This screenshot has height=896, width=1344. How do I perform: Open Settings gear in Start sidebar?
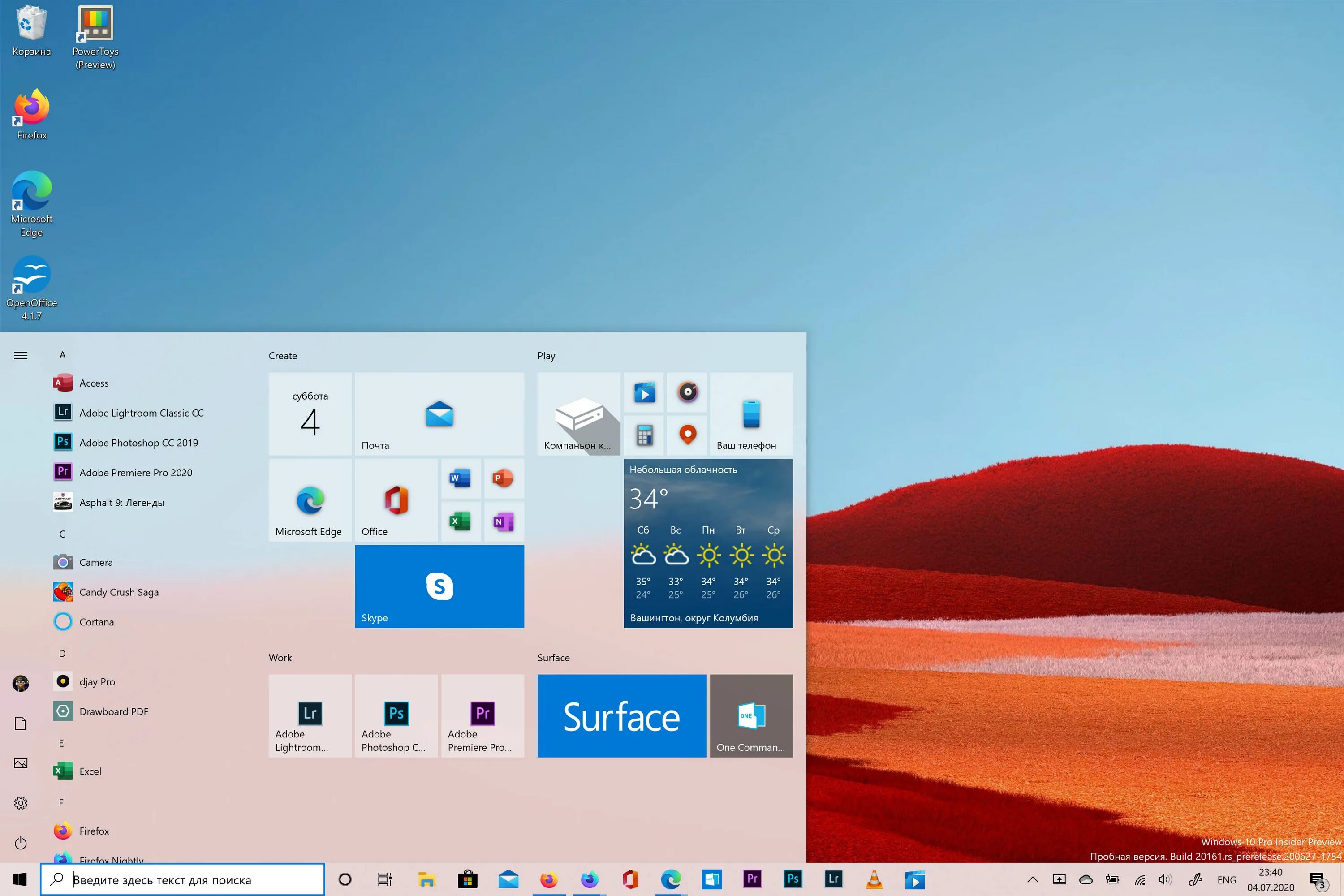21,803
